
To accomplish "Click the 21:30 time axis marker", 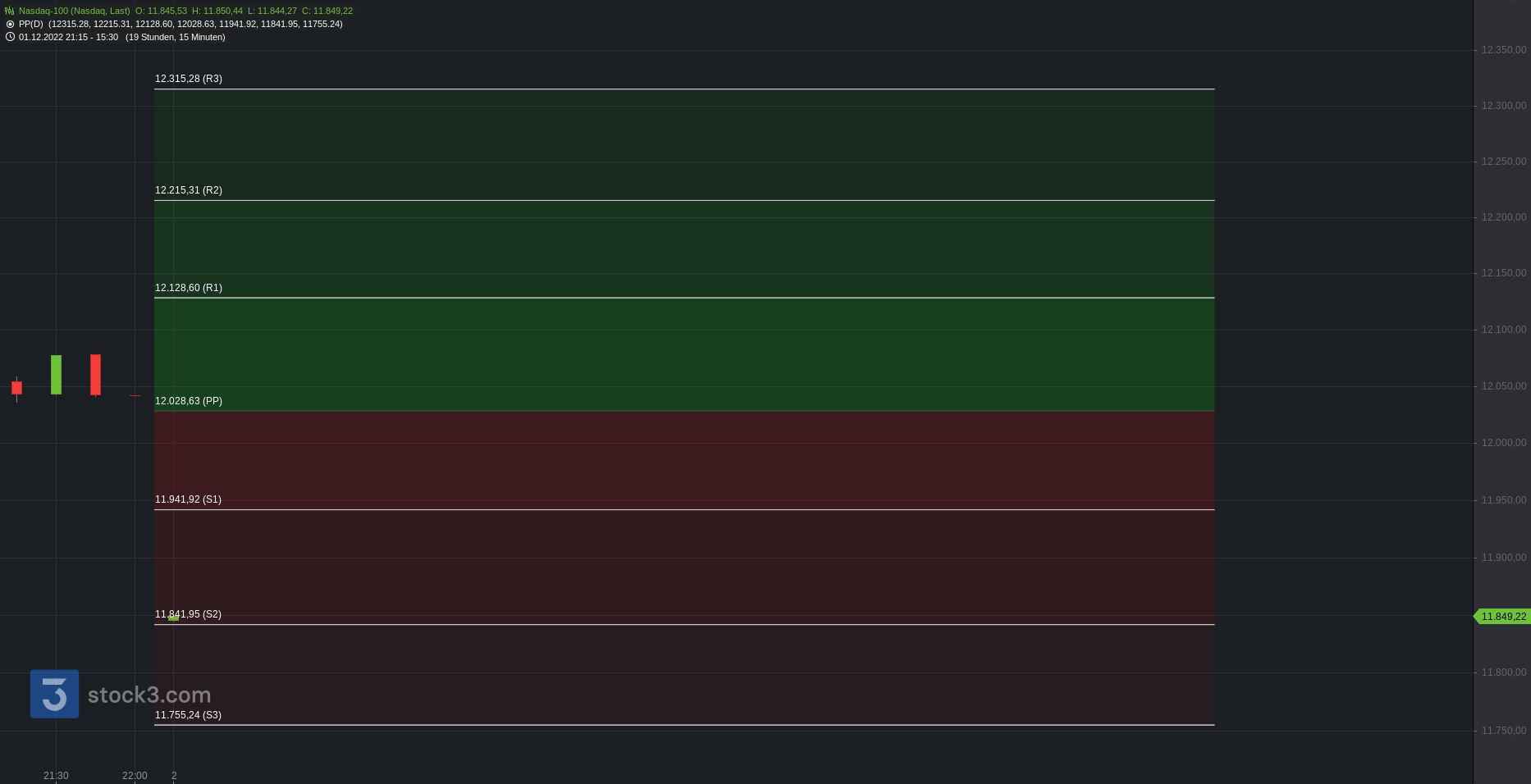I will [56, 776].
